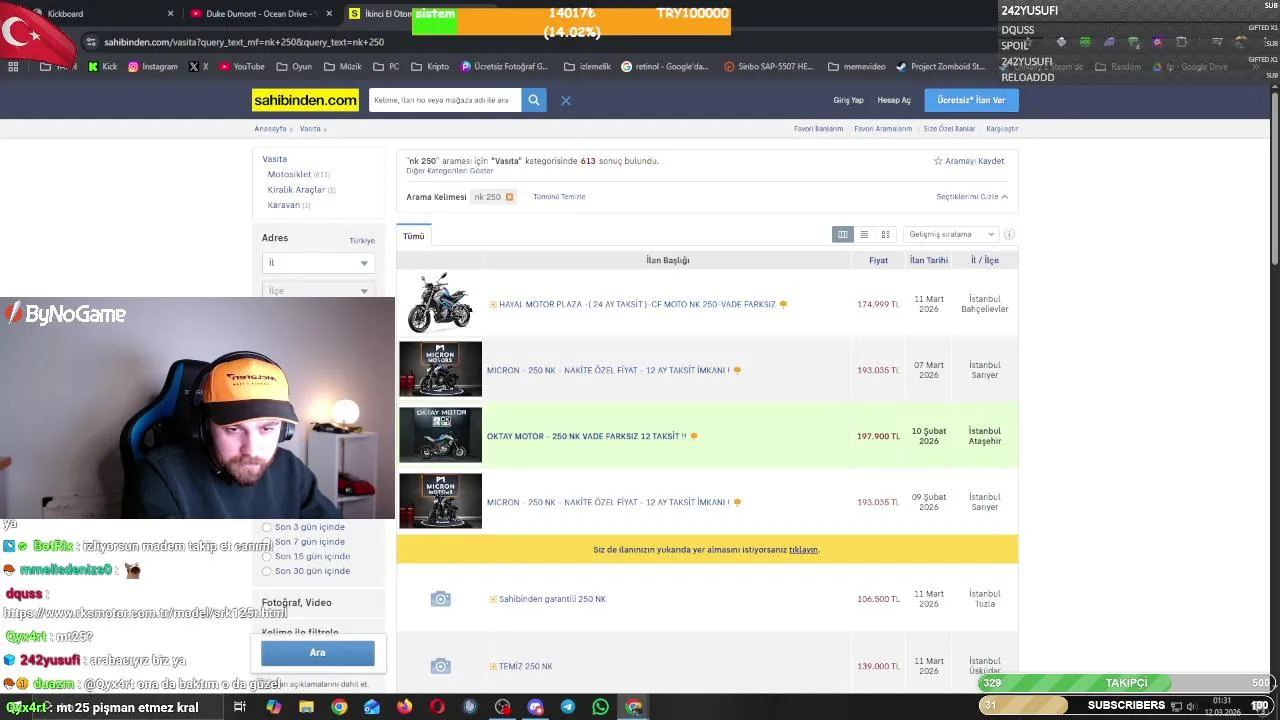Viewport: 1280px width, 720px height.
Task: Open WhatsApp from the taskbar
Action: click(600, 707)
